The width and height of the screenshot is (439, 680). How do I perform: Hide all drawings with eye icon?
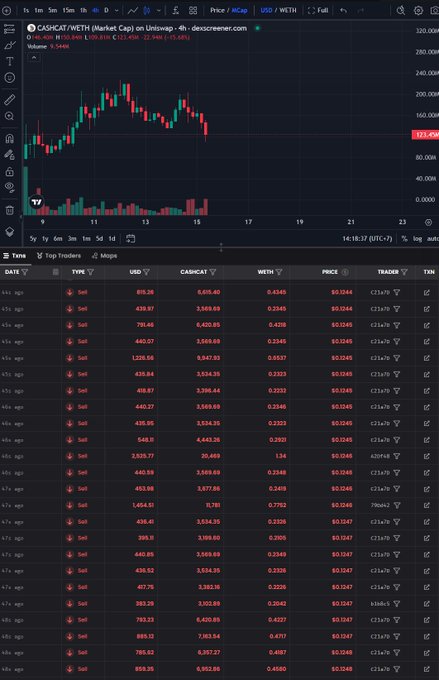[x=9, y=188]
